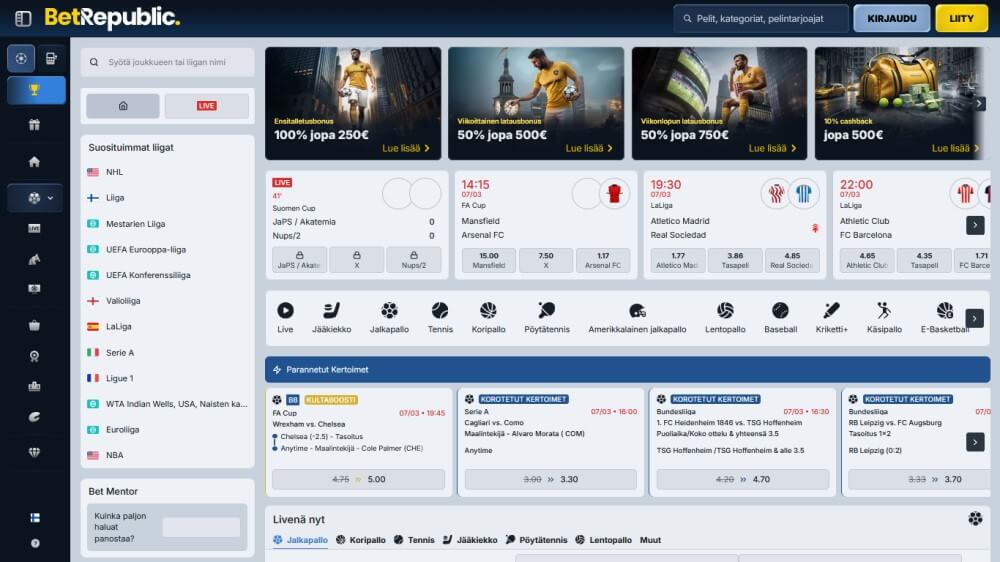Click the help question mark icon
The height and width of the screenshot is (562, 1000).
(35, 543)
